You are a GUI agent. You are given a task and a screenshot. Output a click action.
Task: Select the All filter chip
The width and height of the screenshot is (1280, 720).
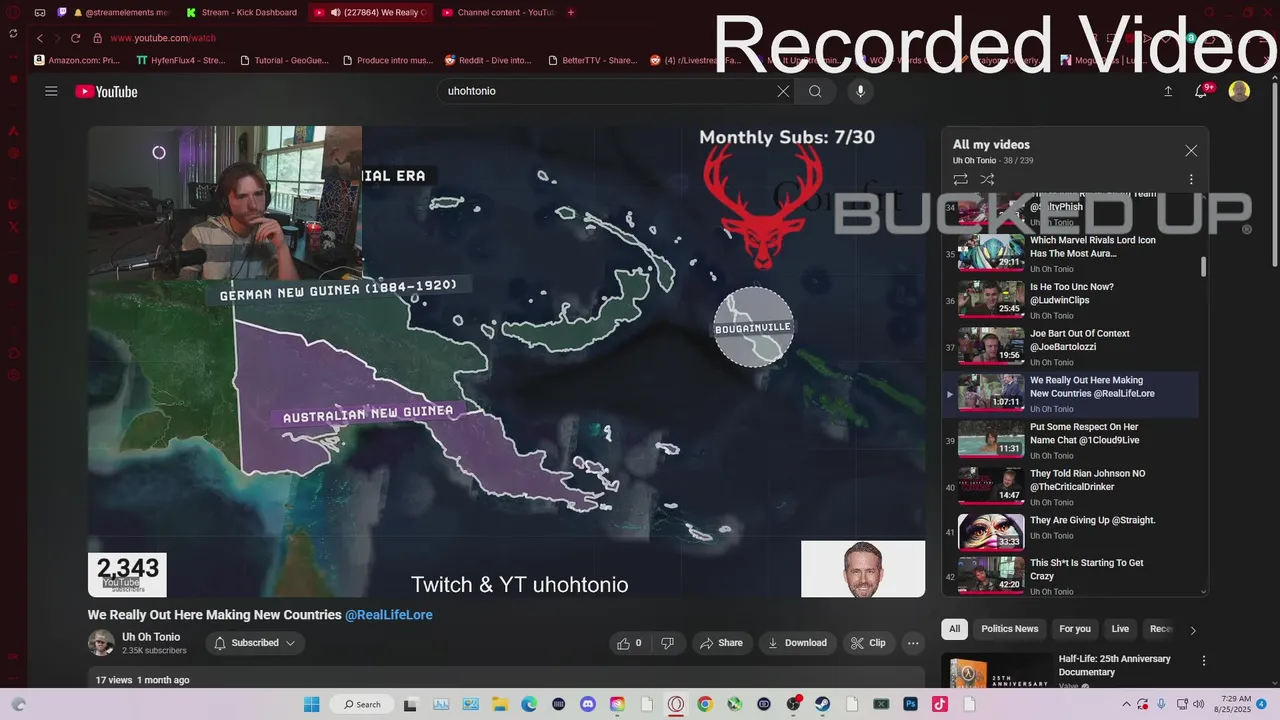pos(954,629)
